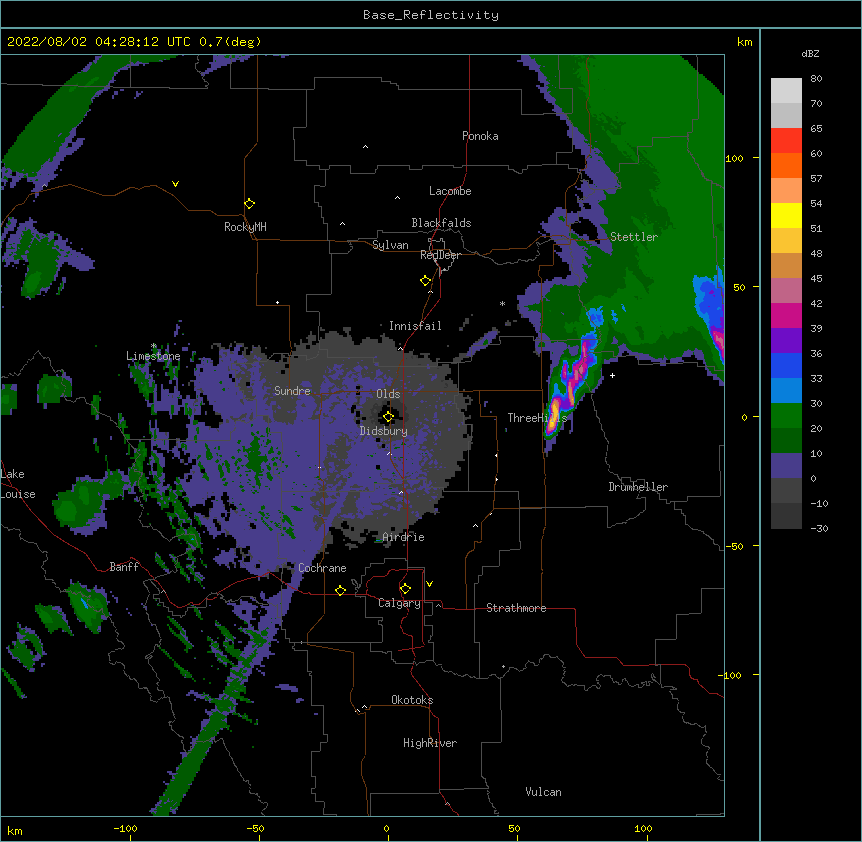
Task: Select the magenta 39-42 dBZ legend swatch
Action: tap(786, 315)
